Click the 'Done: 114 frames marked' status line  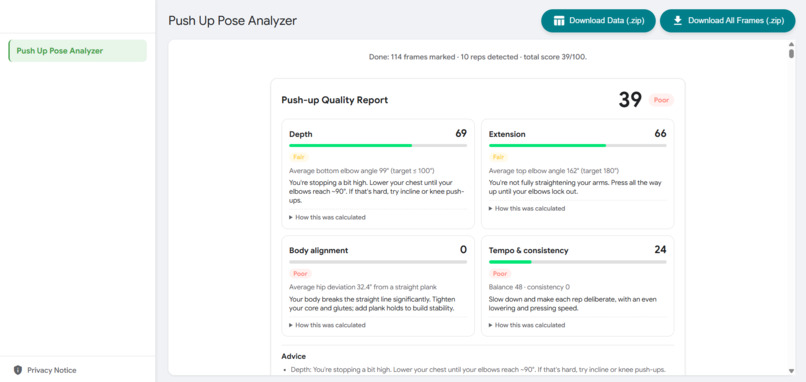click(478, 57)
